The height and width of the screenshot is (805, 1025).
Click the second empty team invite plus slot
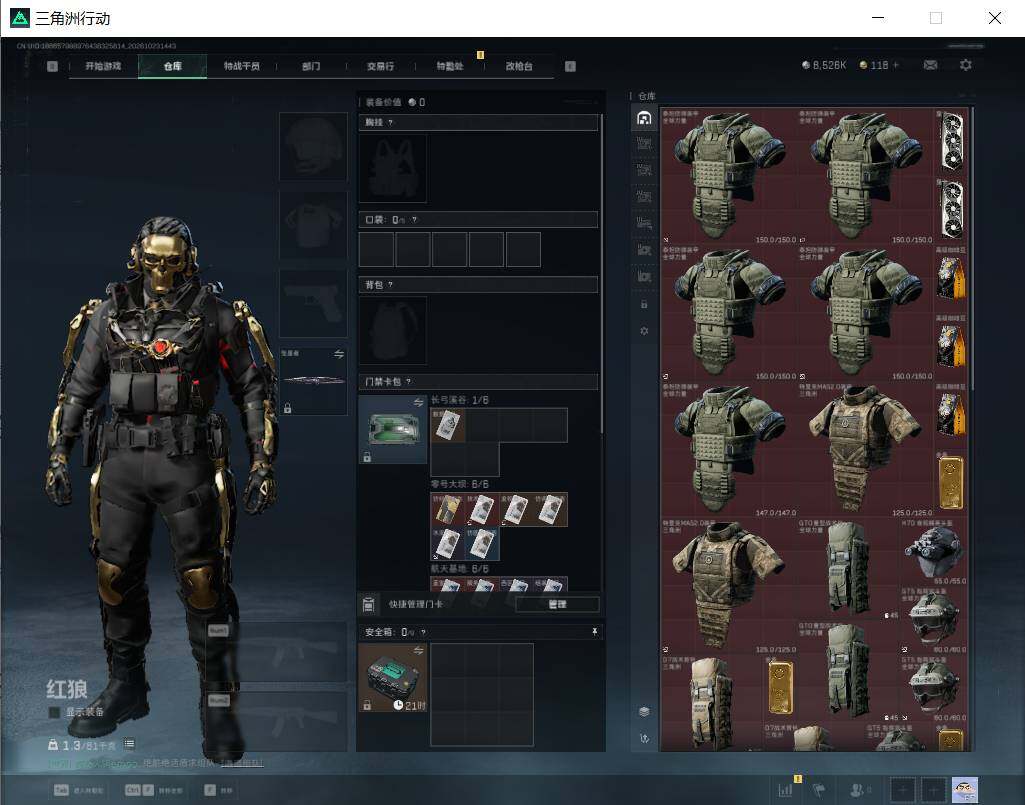click(933, 790)
